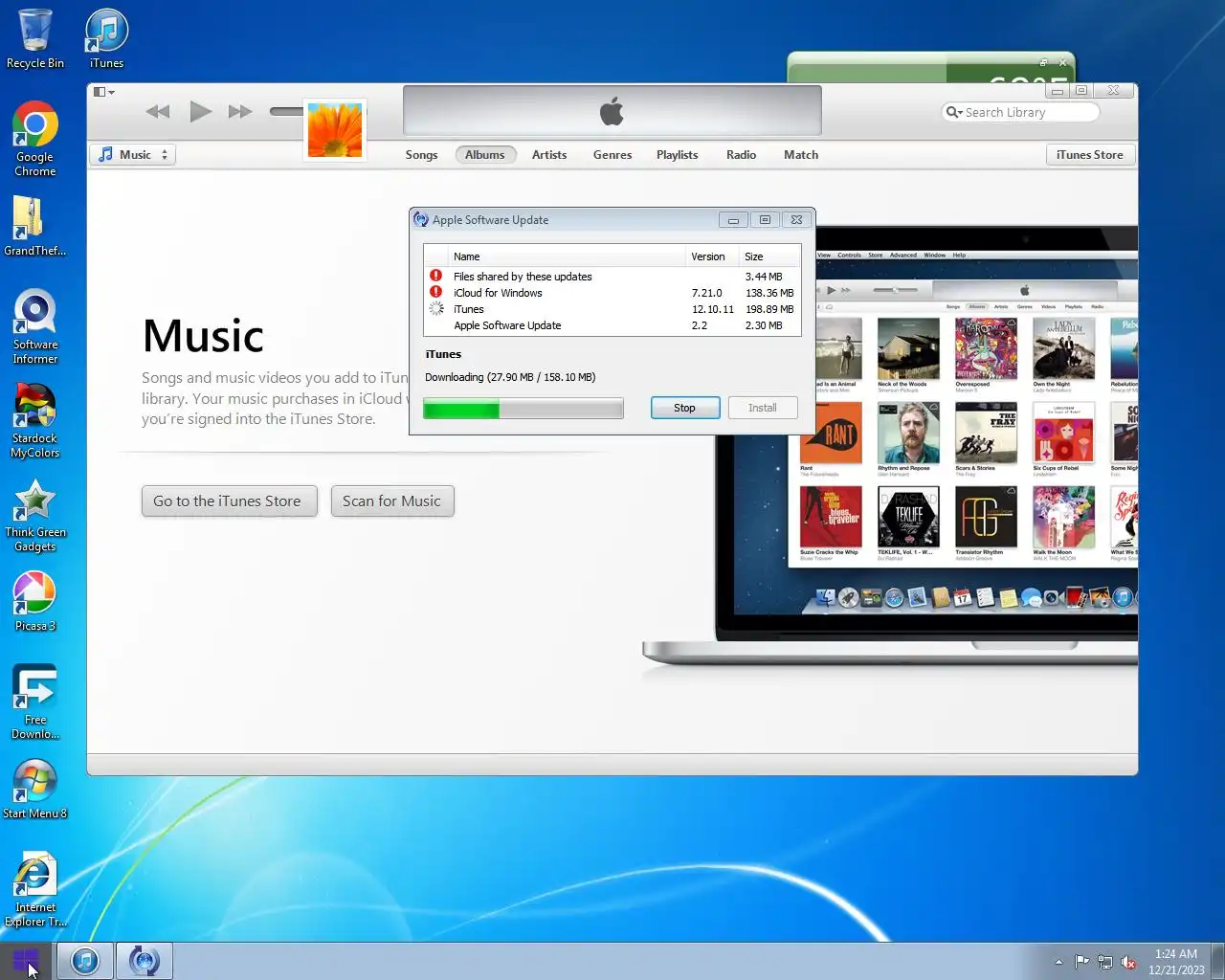Minimize the Apple Software Update window
Screen dimensions: 1225x980
click(733, 220)
